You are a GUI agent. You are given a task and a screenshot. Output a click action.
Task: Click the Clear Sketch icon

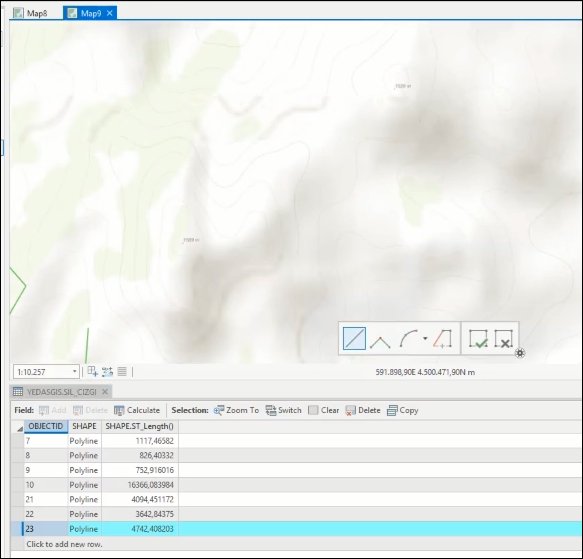click(x=504, y=338)
